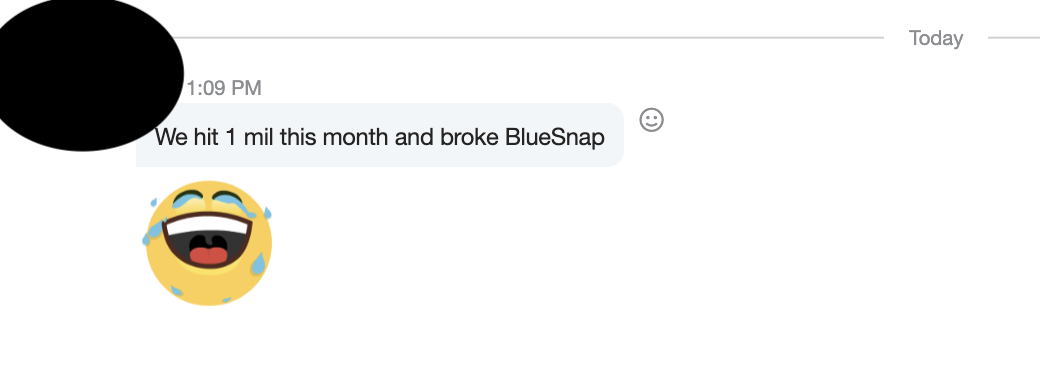Click the 1:09 PM timestamp
The image size is (1040, 376).
click(x=224, y=88)
